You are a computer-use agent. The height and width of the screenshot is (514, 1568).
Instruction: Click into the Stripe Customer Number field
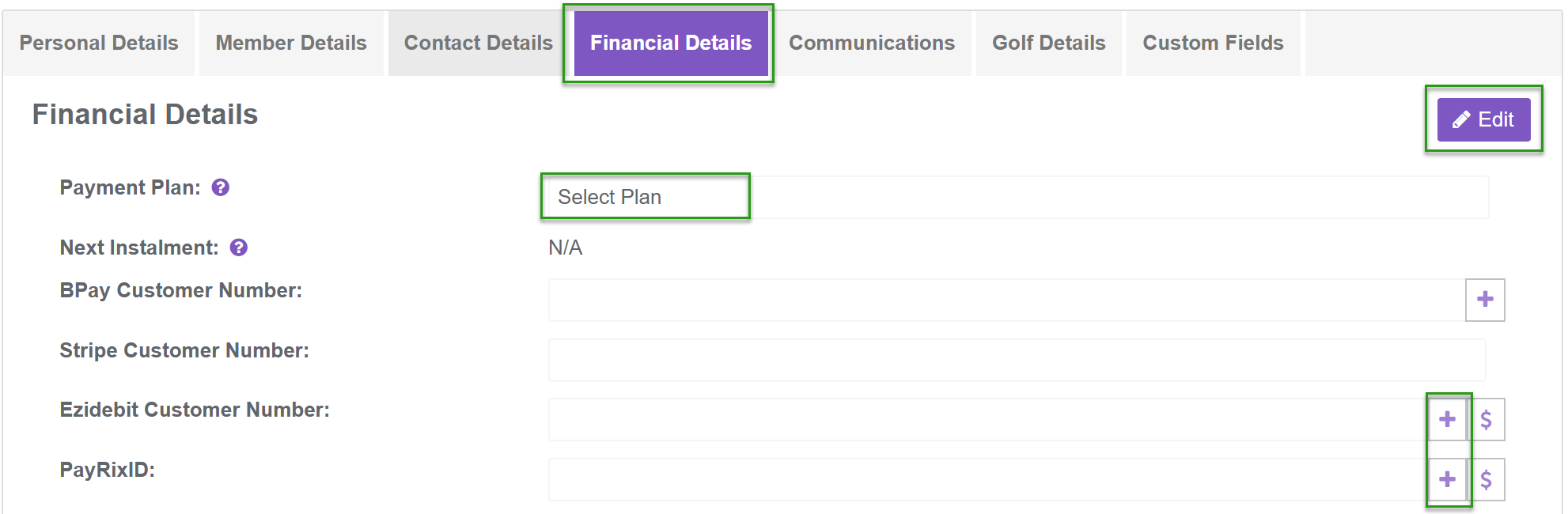pyautogui.click(x=1017, y=360)
